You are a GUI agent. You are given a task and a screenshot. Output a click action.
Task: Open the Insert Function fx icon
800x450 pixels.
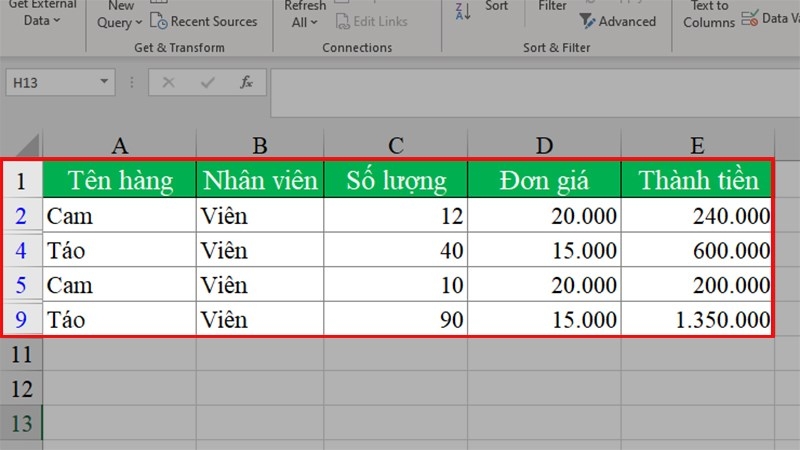(x=246, y=82)
